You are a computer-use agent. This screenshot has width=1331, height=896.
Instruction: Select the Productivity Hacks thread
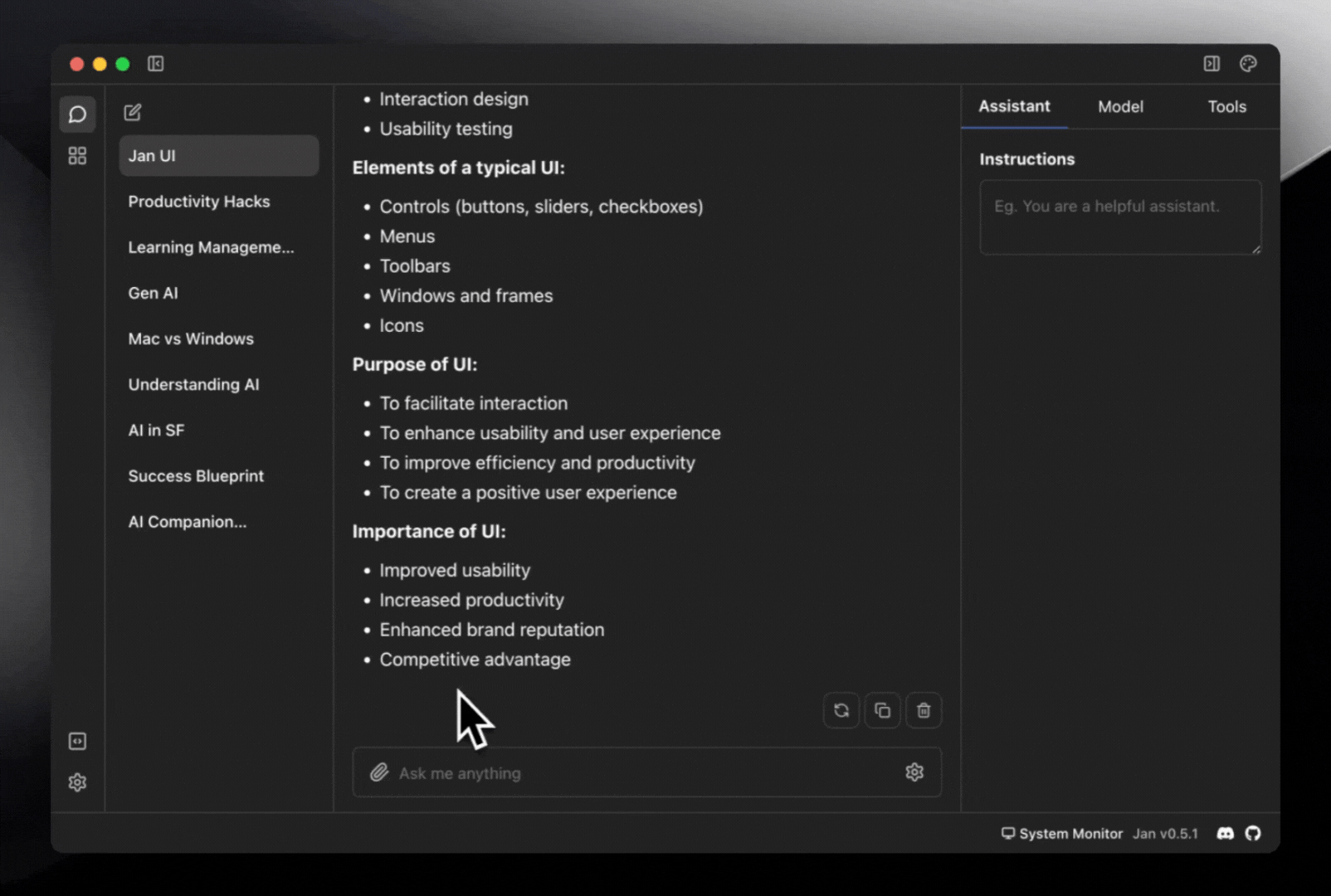pos(199,202)
